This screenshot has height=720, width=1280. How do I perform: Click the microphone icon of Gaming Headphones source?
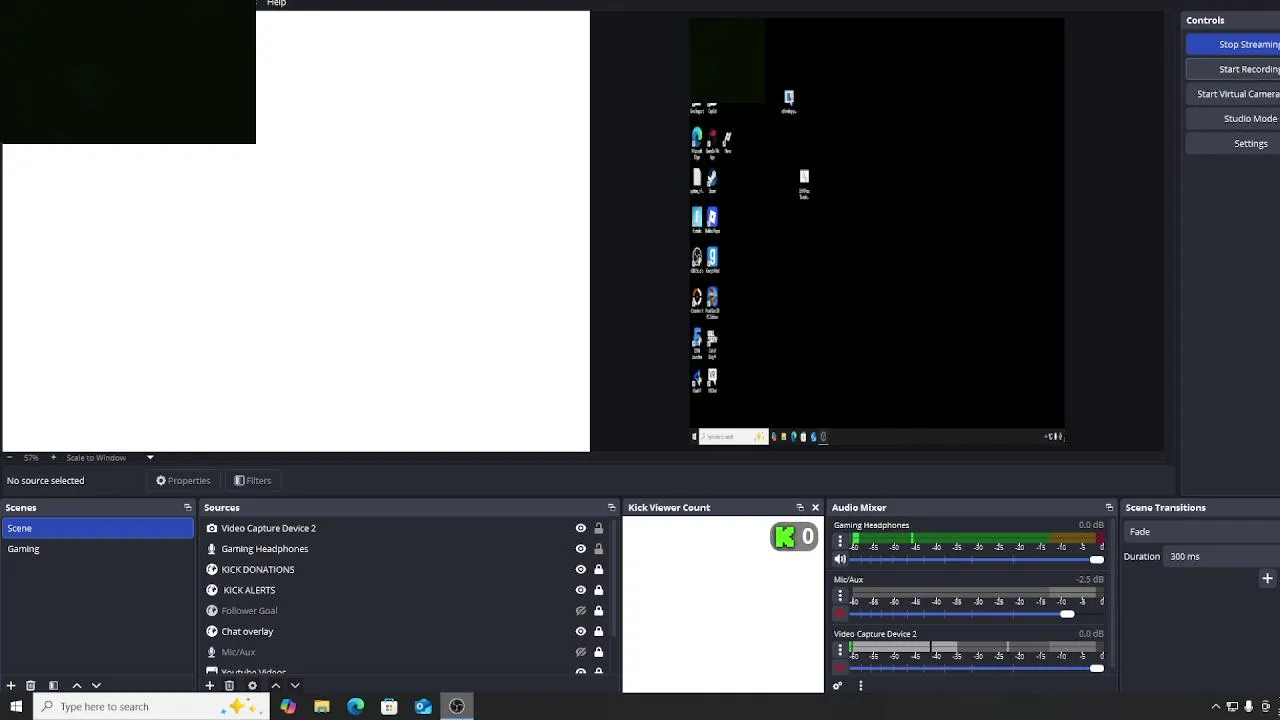[x=212, y=549]
